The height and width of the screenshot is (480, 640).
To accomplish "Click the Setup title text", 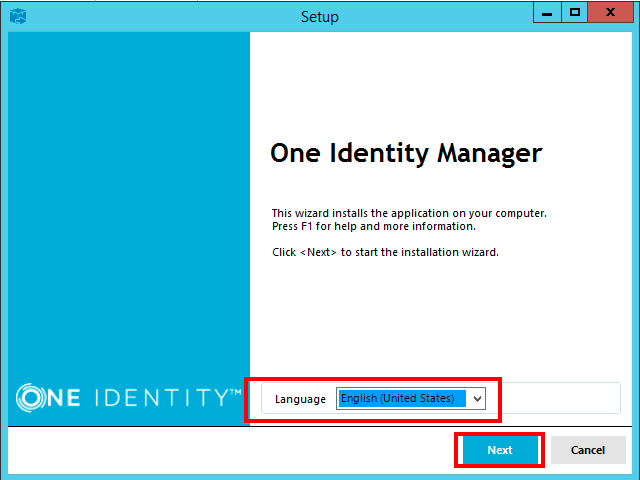I will (x=320, y=17).
